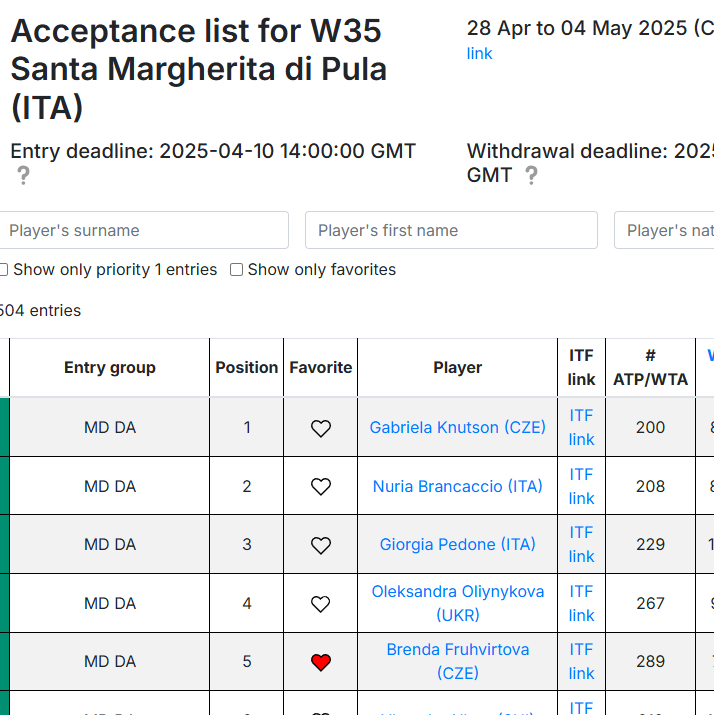Open ITF link for Gabriela Knutson
Screen dimensions: 714x715
point(581,427)
